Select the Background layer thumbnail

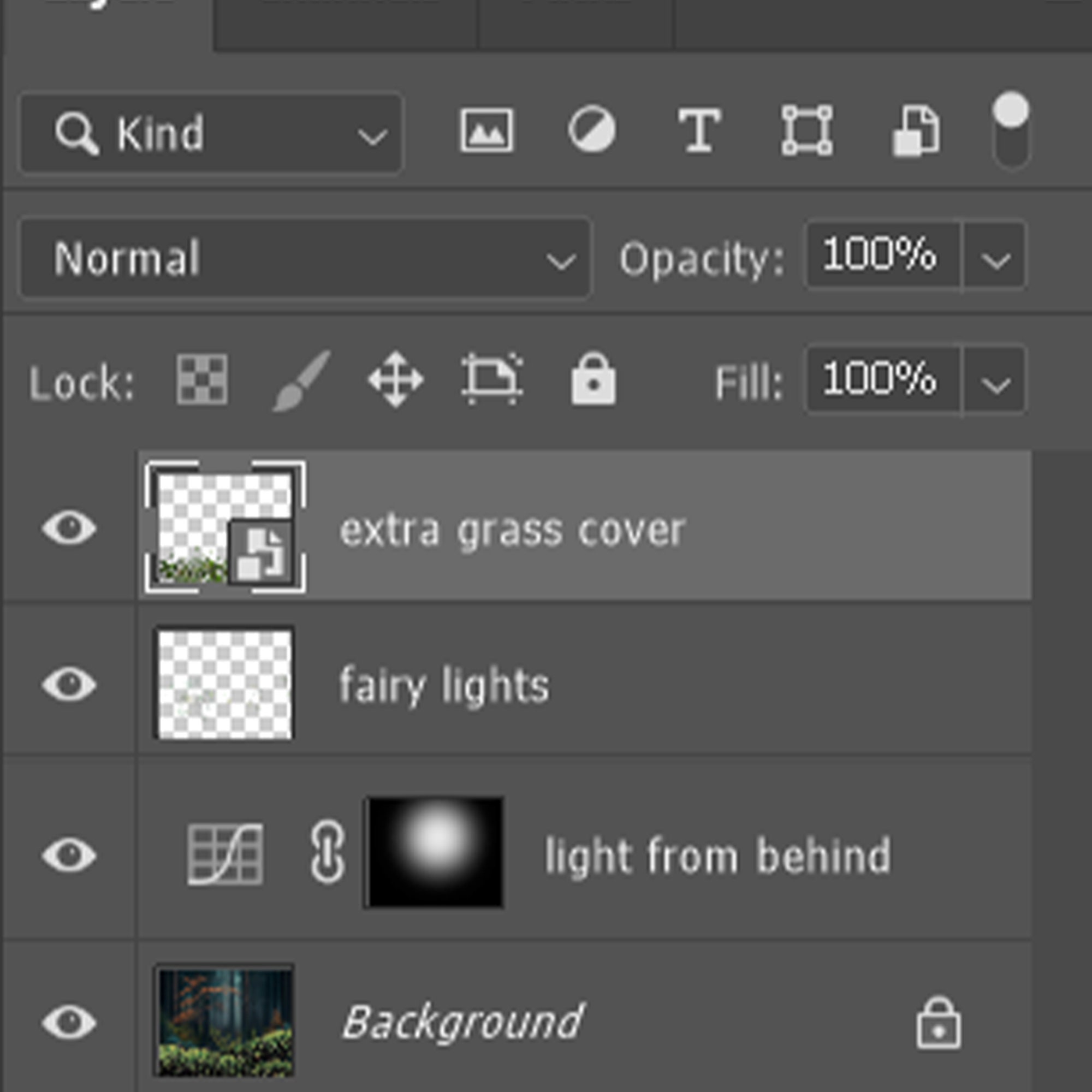click(225, 1022)
